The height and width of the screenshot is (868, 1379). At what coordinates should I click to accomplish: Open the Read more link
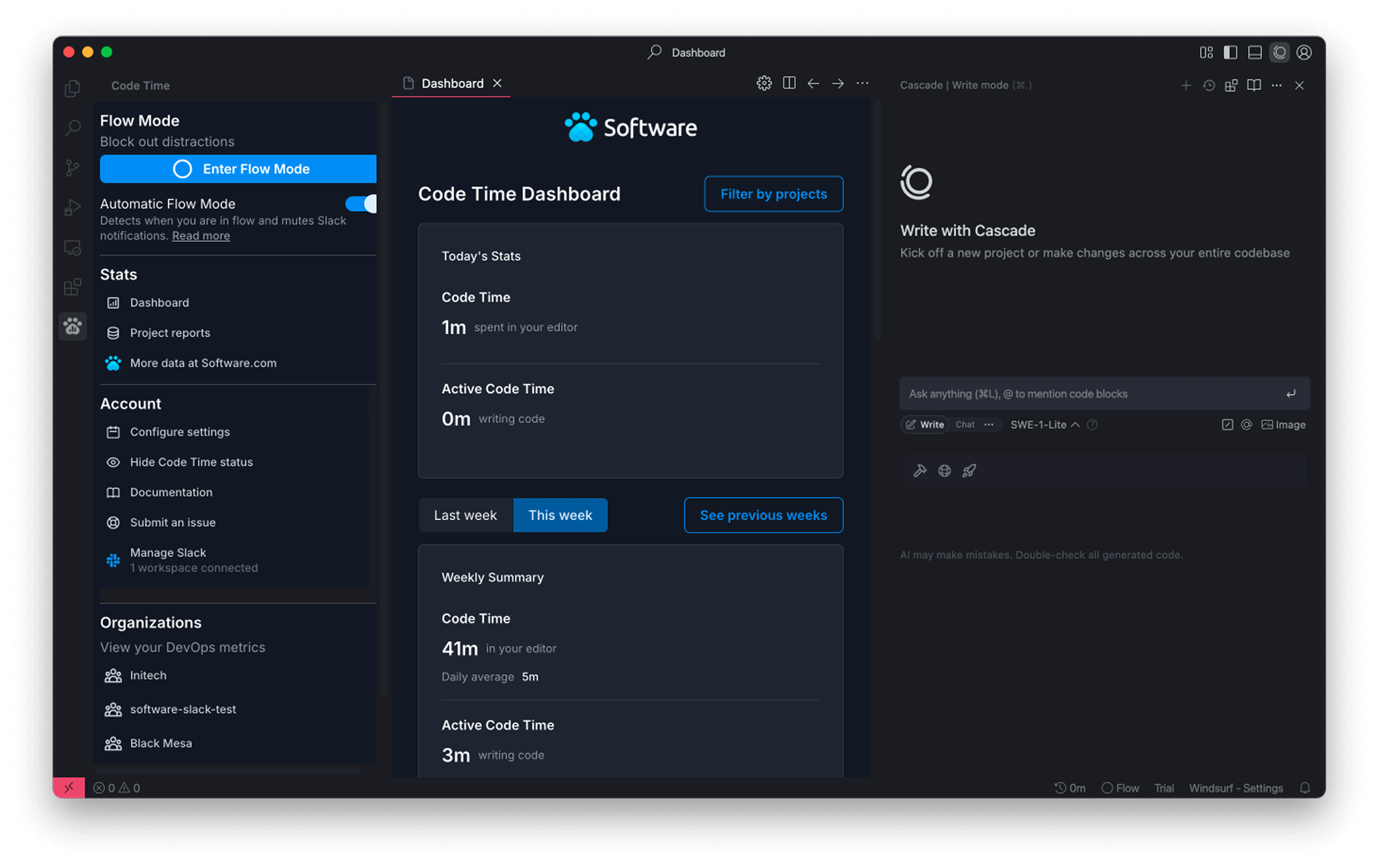coord(201,236)
